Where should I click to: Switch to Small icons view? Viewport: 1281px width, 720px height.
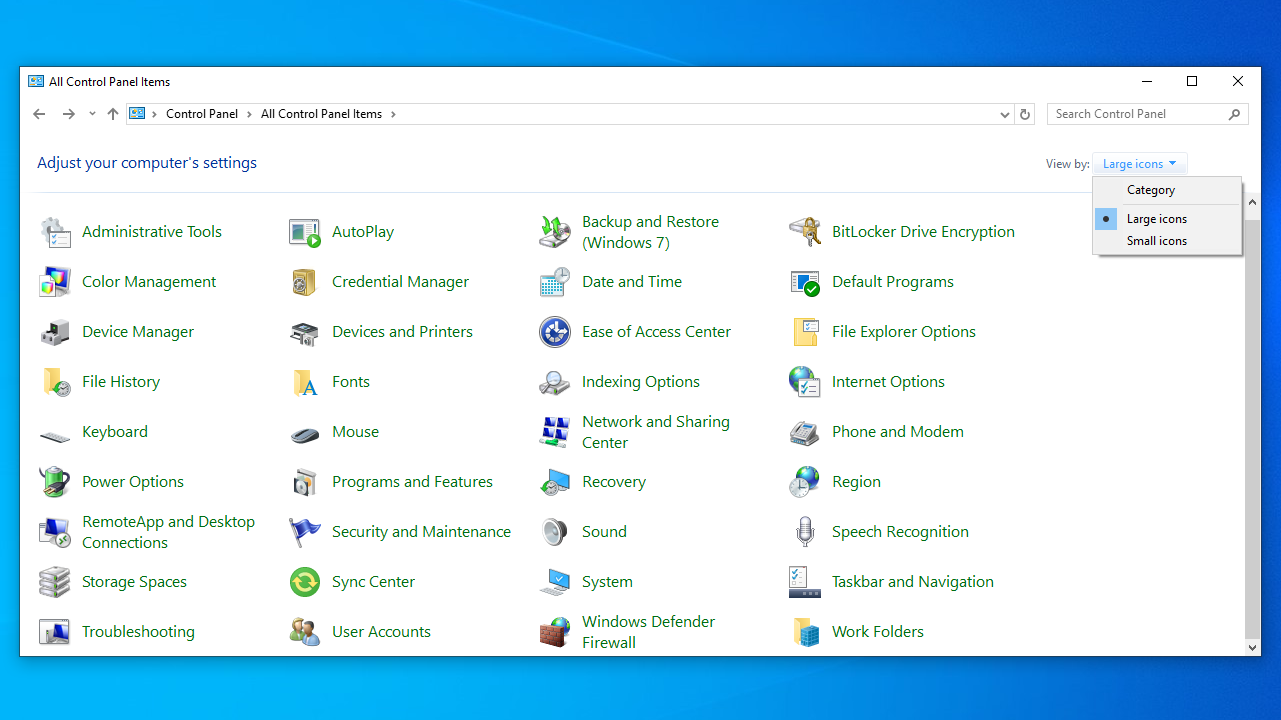1156,241
